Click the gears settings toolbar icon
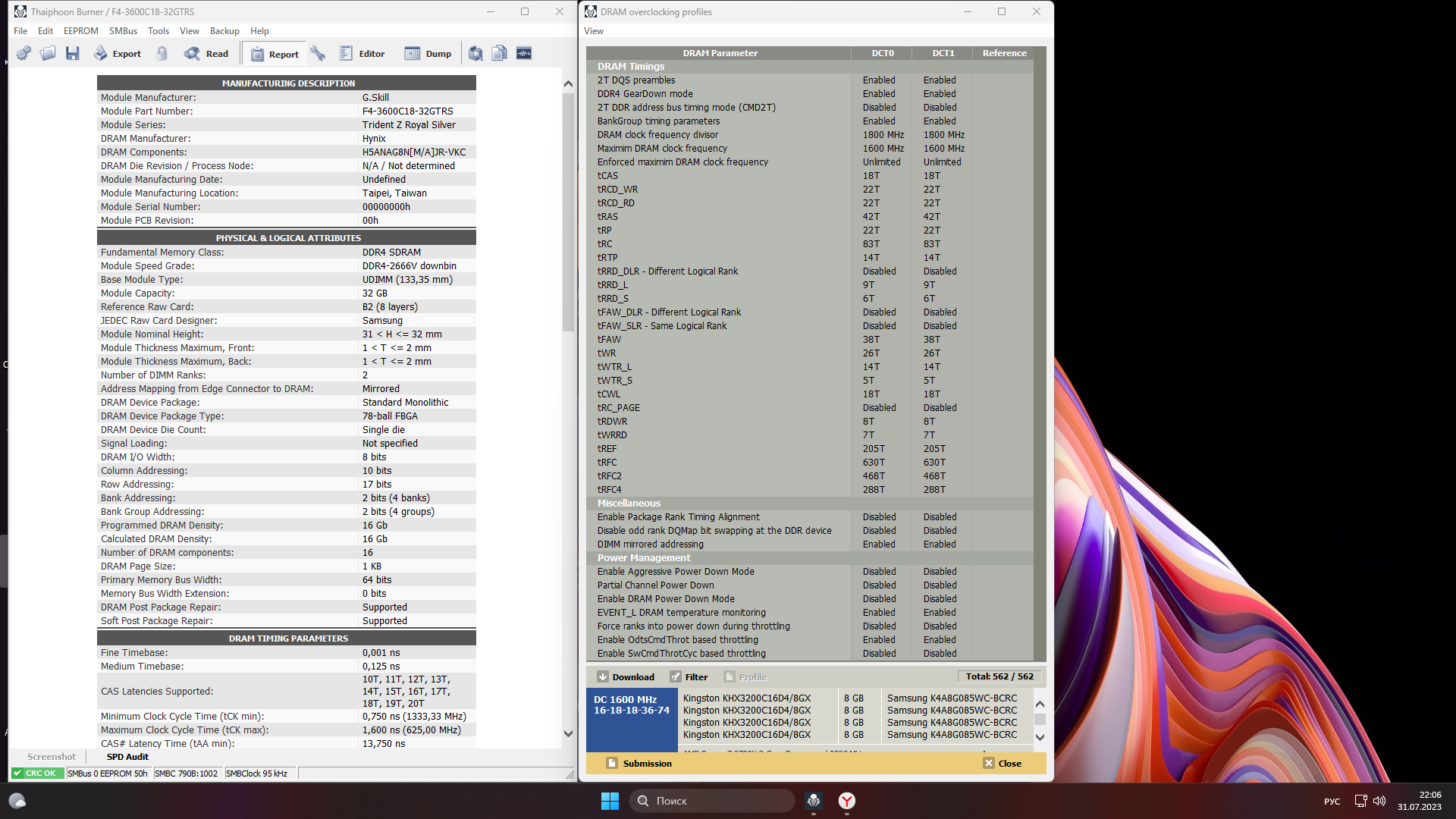 24,54
